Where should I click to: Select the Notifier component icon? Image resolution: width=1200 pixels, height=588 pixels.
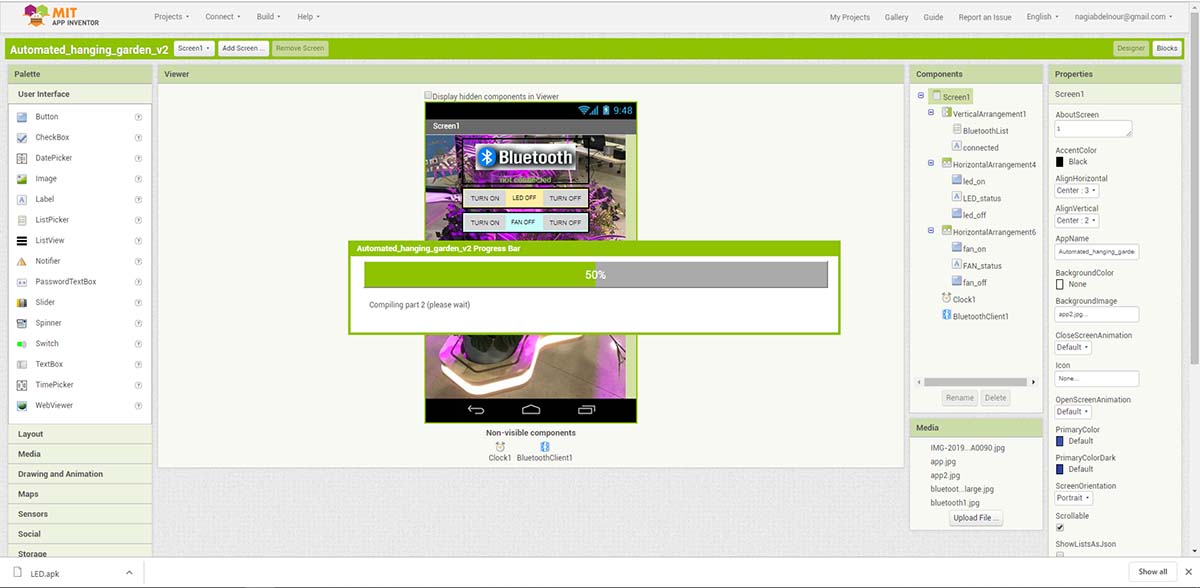click(x=23, y=261)
